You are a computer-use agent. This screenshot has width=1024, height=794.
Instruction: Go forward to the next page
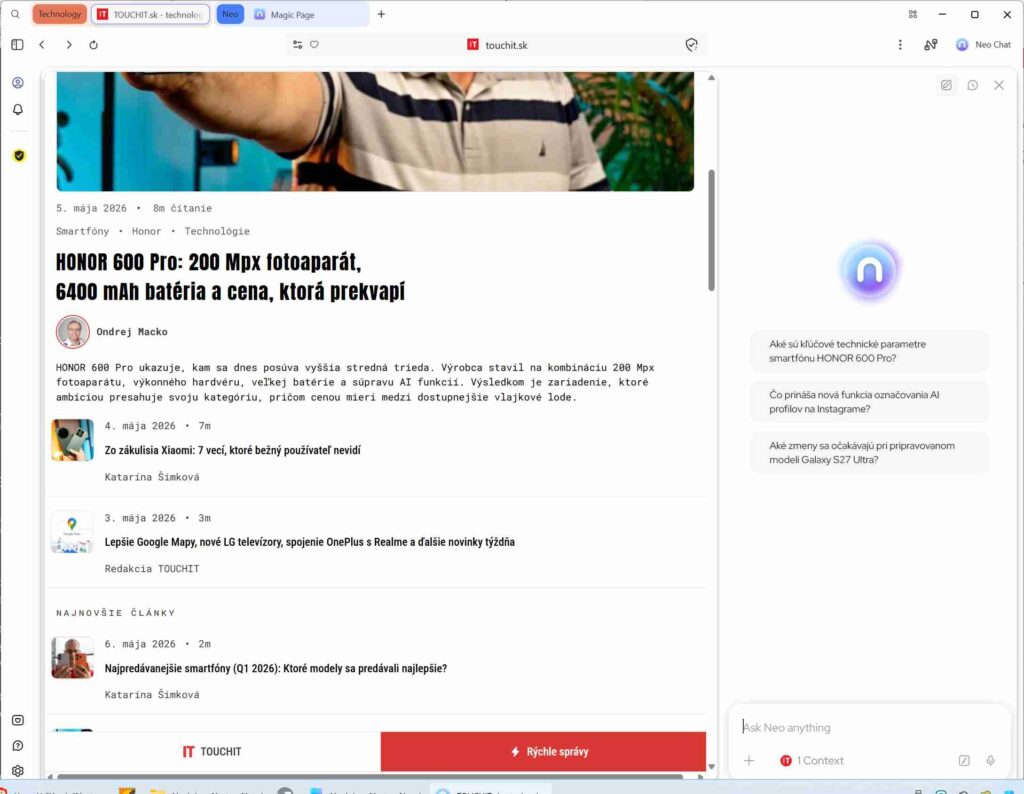(x=69, y=44)
